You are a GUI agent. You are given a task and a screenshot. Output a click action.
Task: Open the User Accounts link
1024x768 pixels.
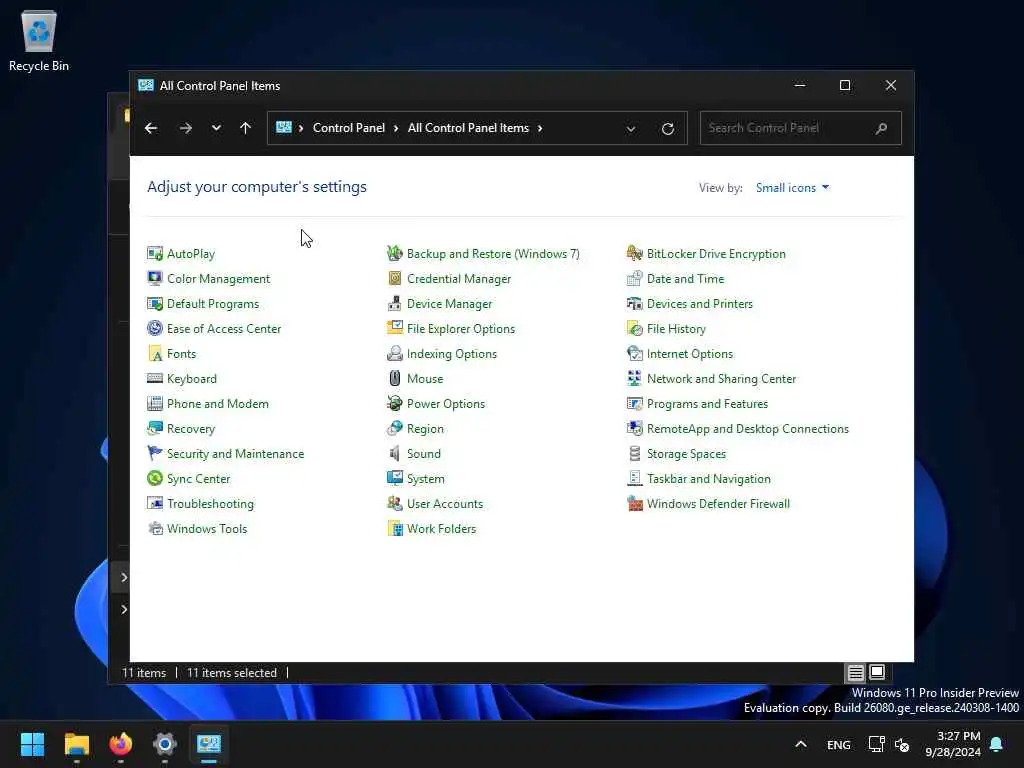pyautogui.click(x=445, y=504)
